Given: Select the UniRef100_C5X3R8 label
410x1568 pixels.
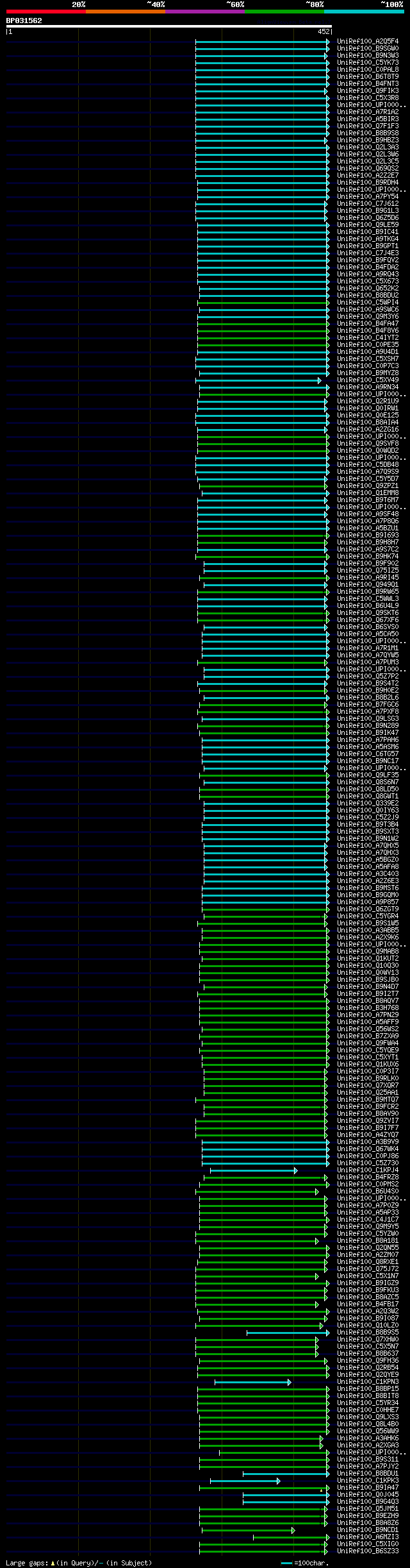Looking at the screenshot, I should tap(368, 98).
